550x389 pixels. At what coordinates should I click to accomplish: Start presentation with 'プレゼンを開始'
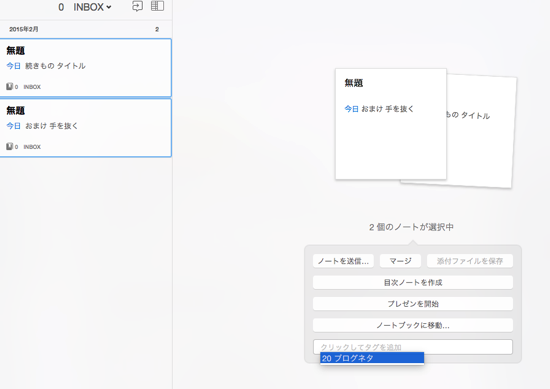[413, 304]
